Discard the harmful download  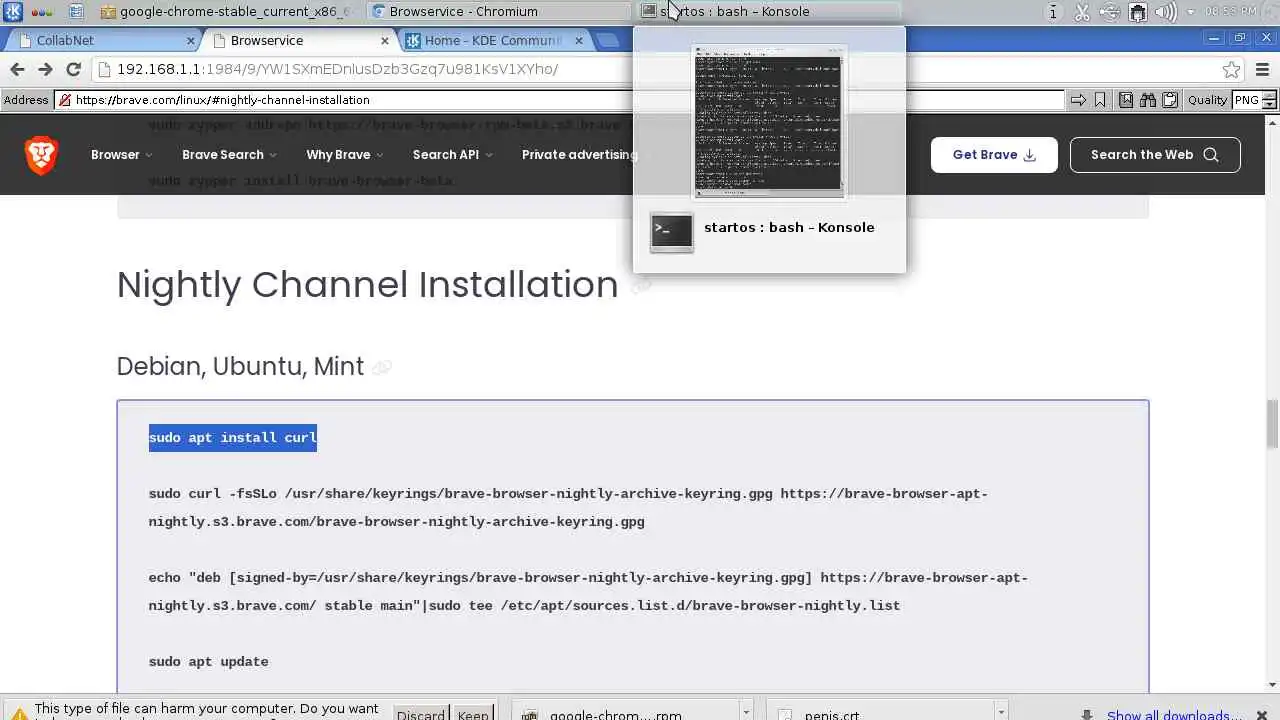[420, 714]
